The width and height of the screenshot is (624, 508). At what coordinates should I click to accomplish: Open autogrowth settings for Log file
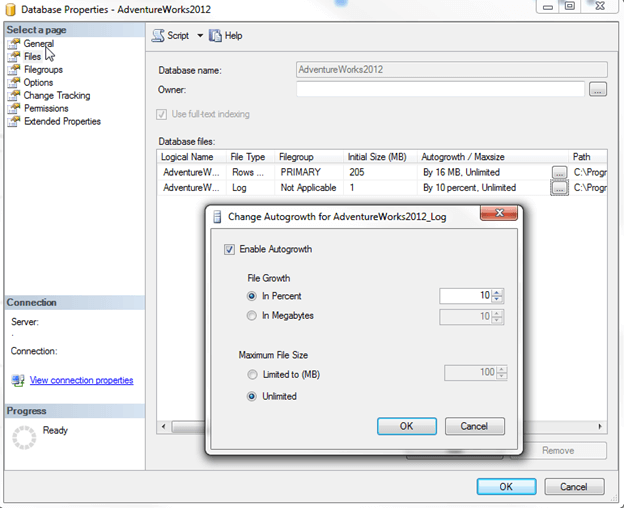click(560, 188)
